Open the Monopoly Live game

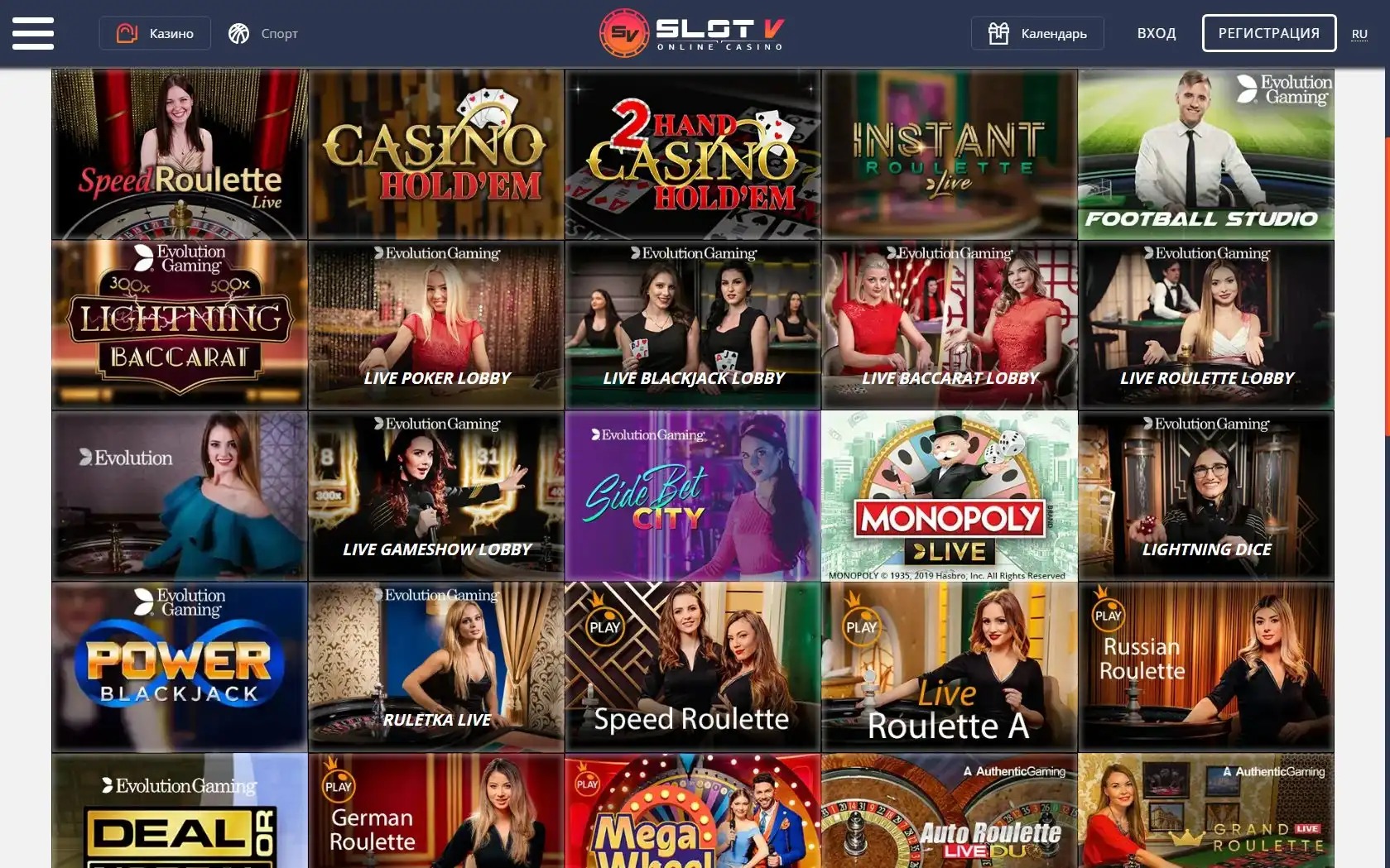[950, 496]
